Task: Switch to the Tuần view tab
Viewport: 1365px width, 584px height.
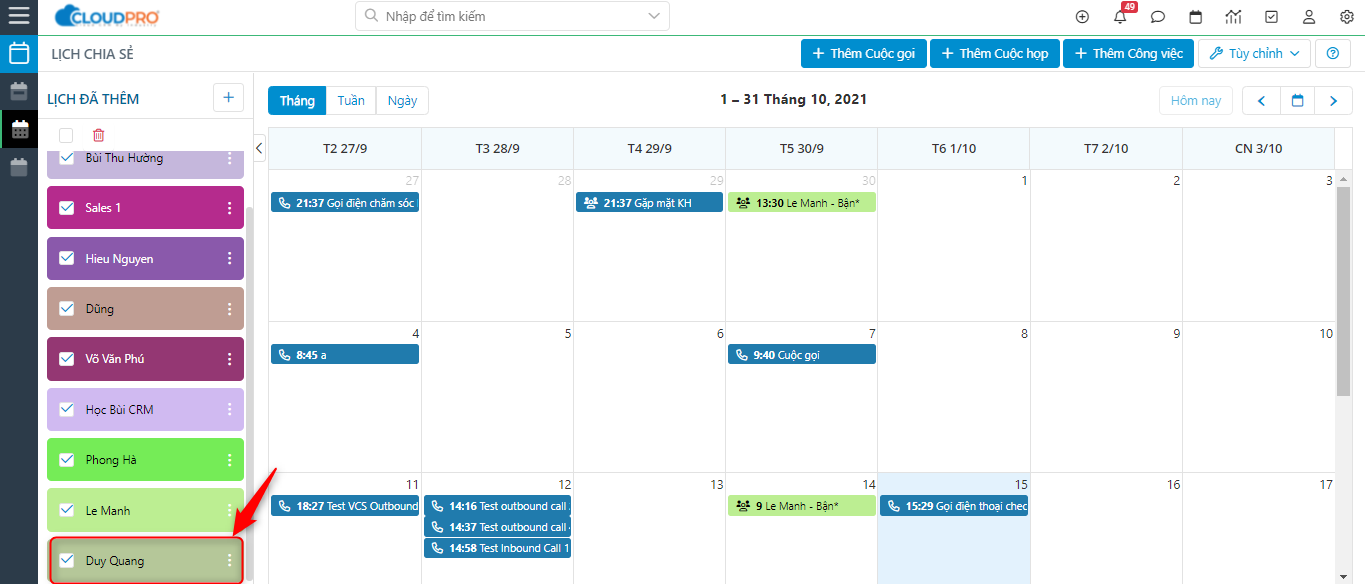Action: [351, 101]
